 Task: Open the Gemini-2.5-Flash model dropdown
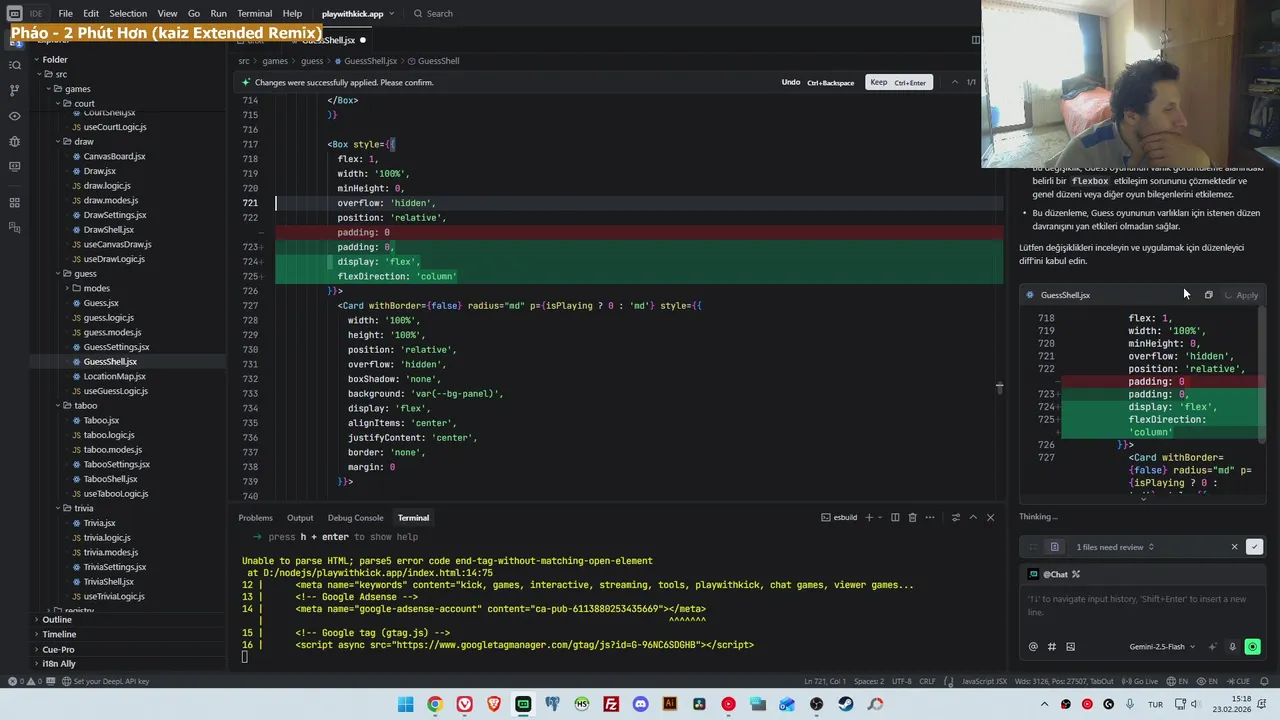pos(1162,647)
